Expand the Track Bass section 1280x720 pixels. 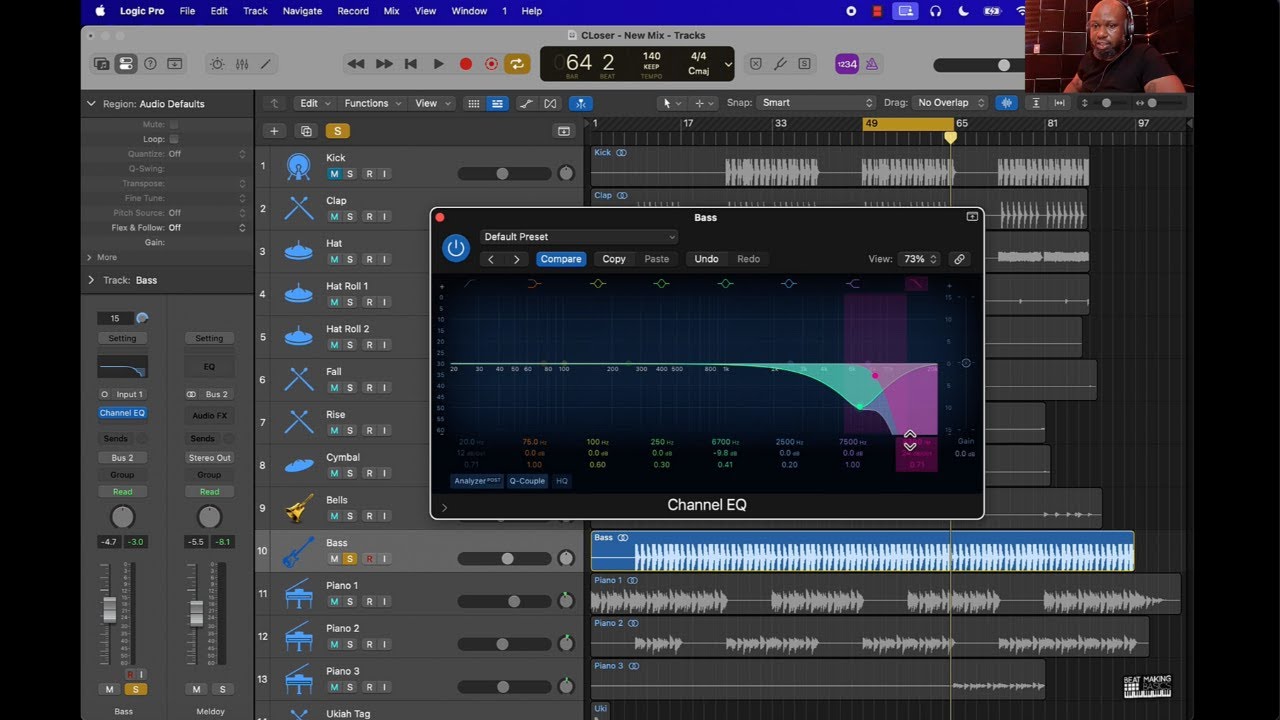[x=92, y=280]
